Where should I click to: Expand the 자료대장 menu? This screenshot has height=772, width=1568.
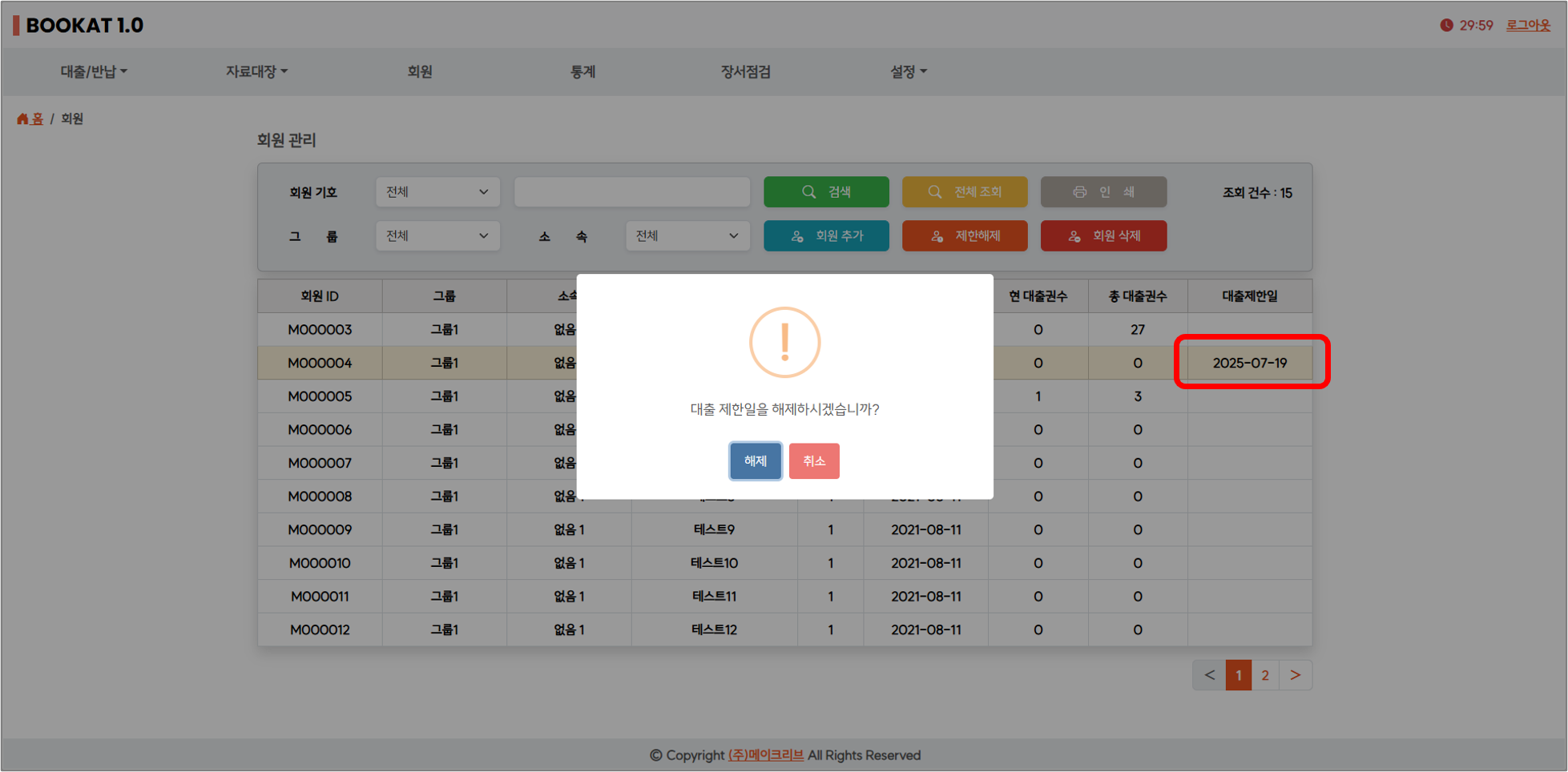[256, 71]
